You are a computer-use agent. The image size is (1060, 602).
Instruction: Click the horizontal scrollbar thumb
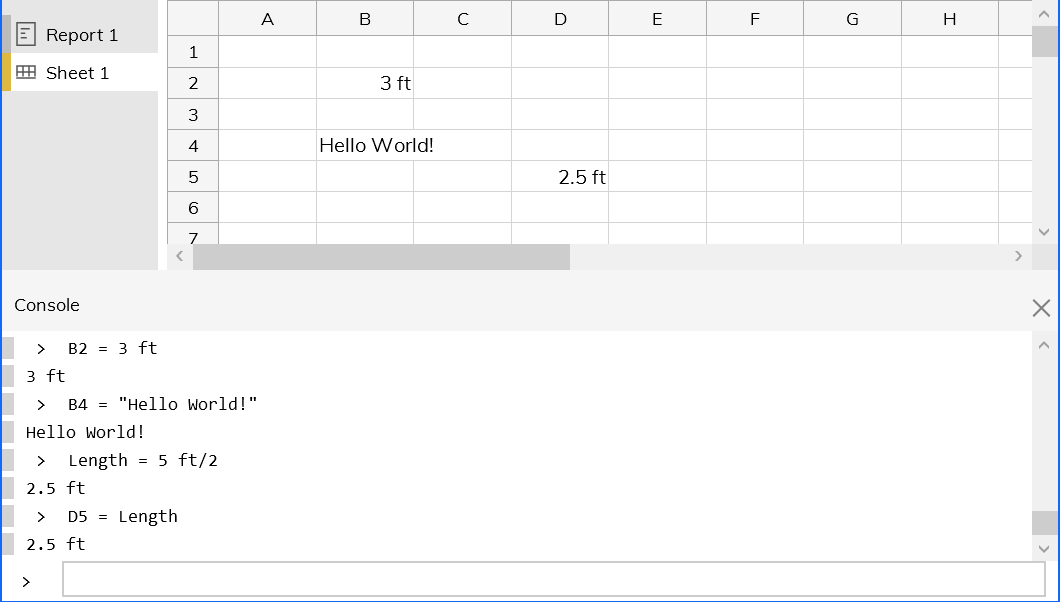pos(381,257)
